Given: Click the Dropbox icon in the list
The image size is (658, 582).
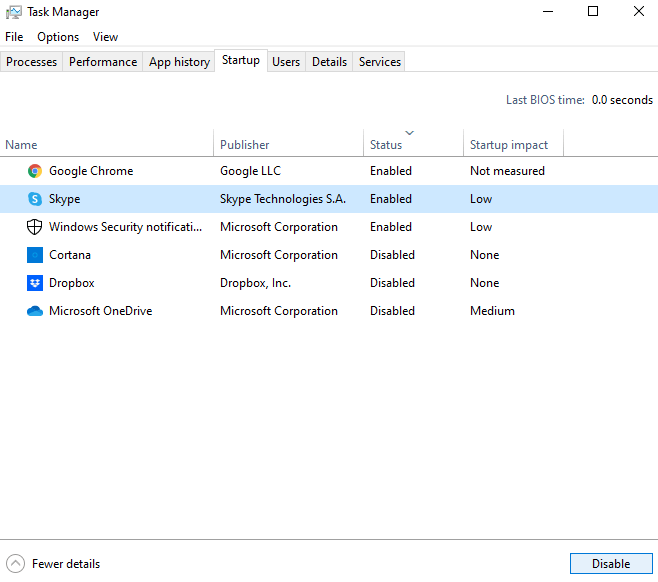Looking at the screenshot, I should (35, 283).
